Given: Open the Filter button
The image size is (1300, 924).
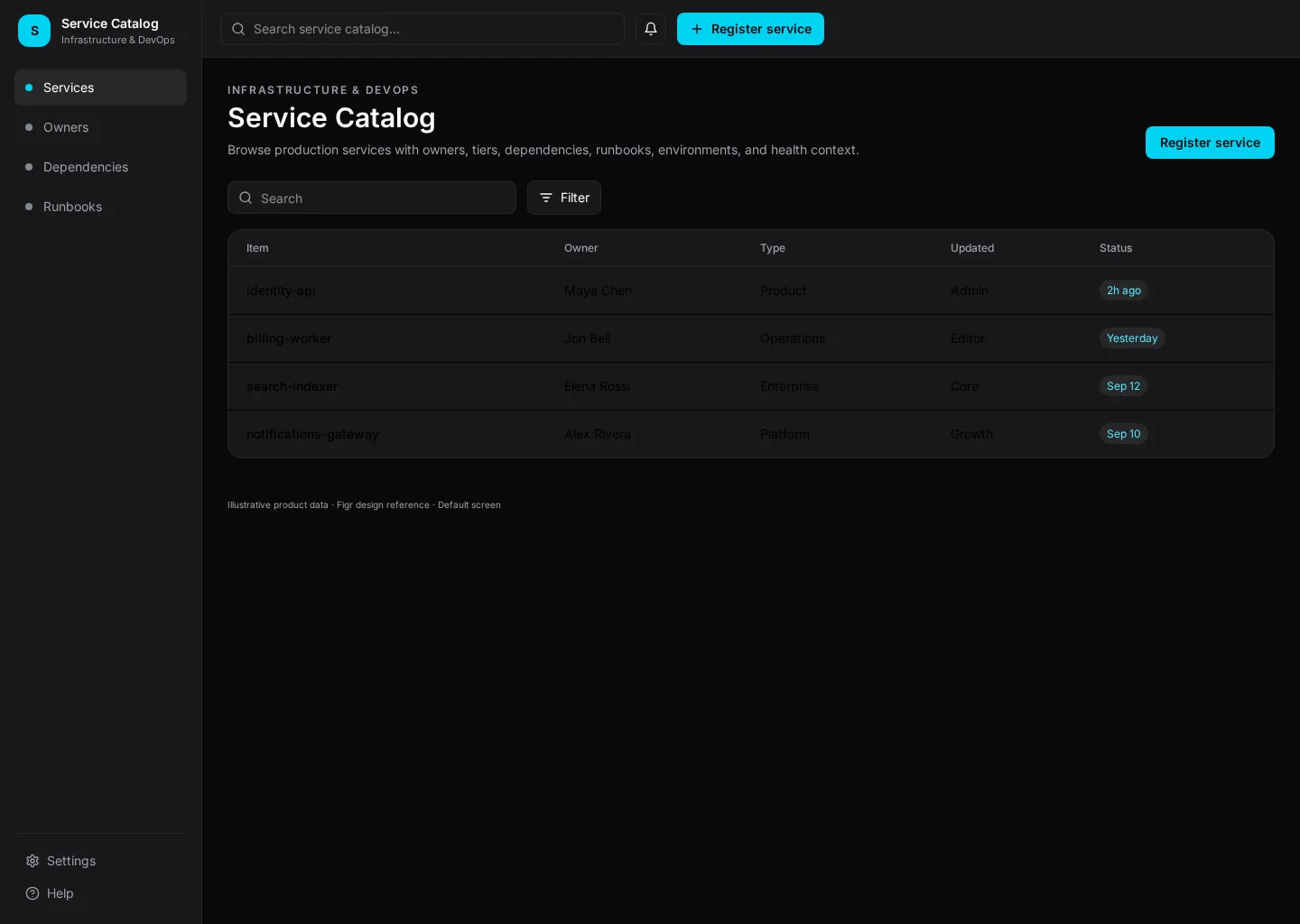Looking at the screenshot, I should [564, 198].
